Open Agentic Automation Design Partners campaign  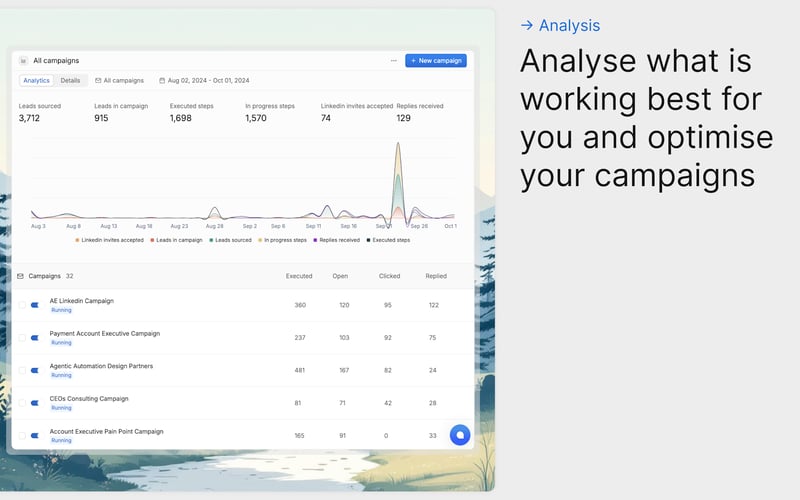coord(101,366)
